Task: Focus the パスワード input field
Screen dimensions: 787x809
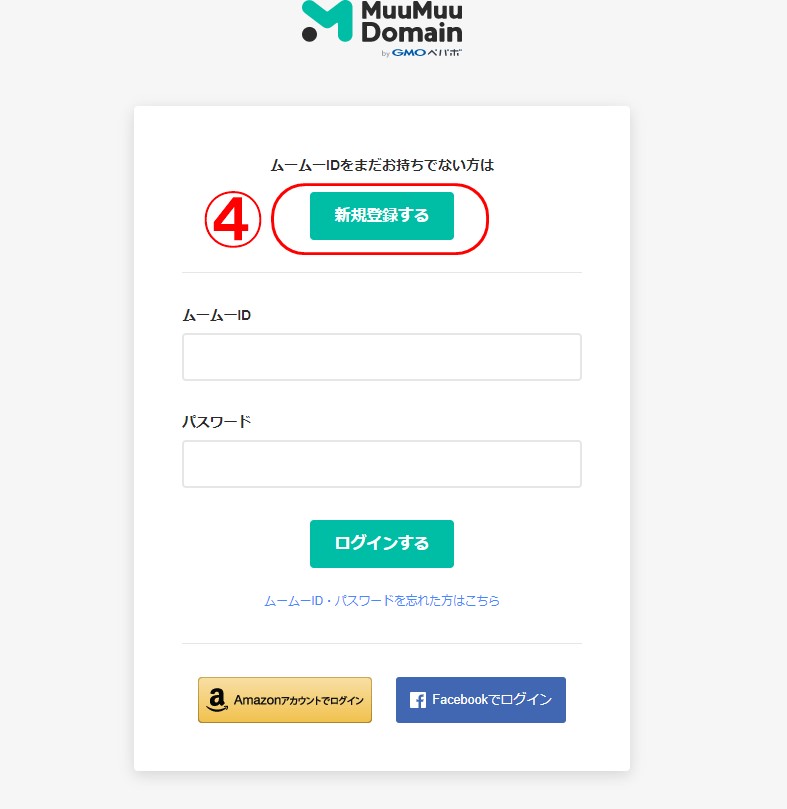Action: [382, 464]
